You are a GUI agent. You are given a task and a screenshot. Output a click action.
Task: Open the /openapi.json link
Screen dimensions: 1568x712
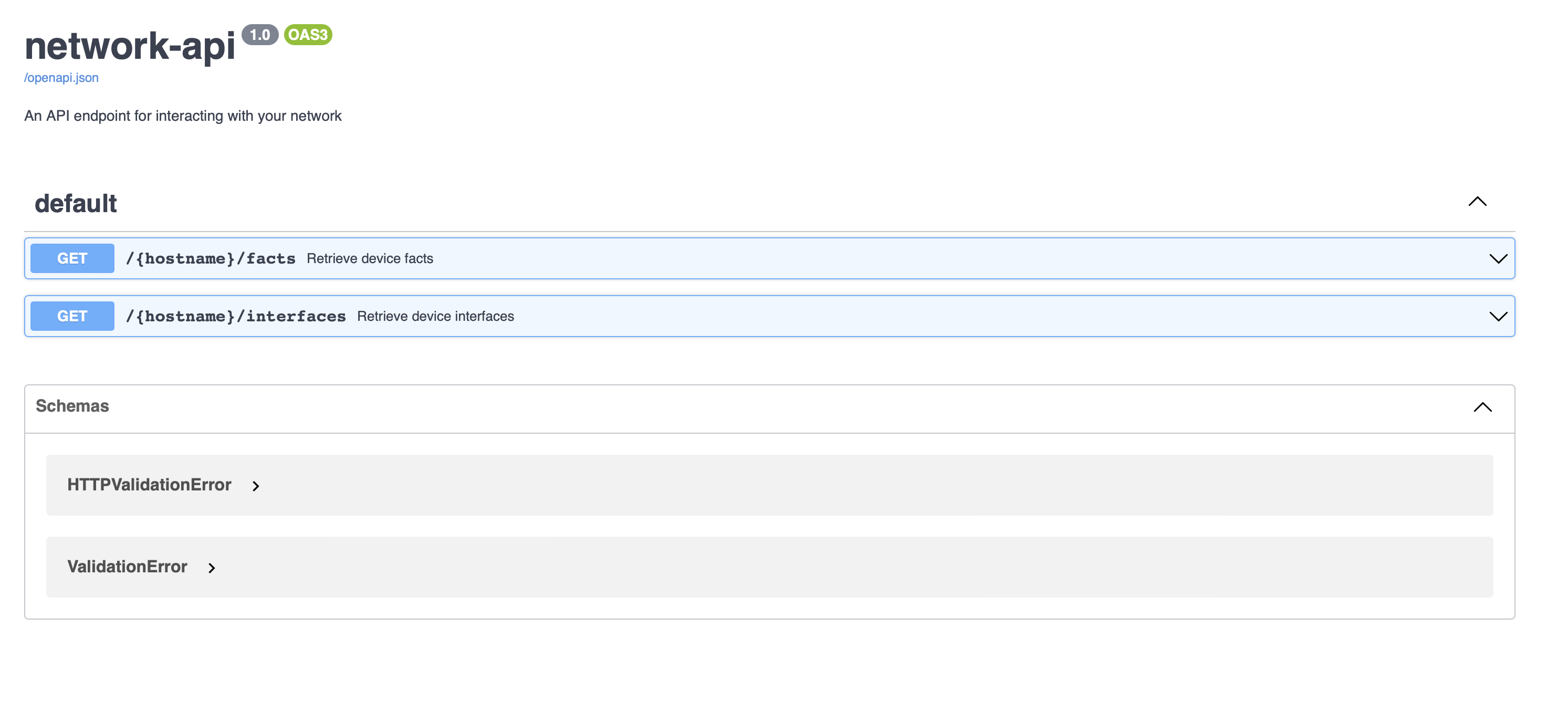[x=61, y=78]
